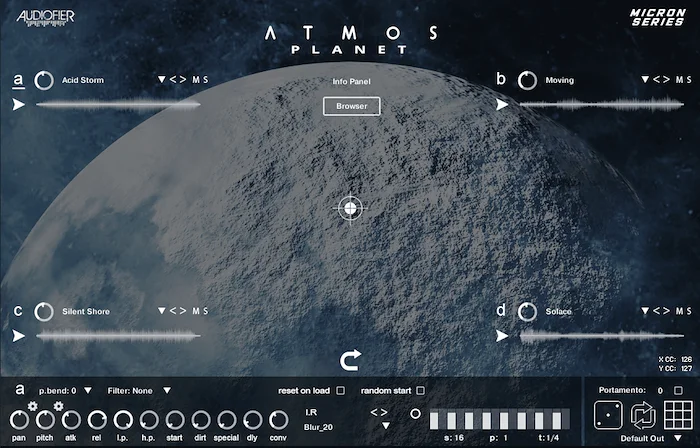Play layer d Solace sample
The height and width of the screenshot is (448, 700).
point(502,336)
